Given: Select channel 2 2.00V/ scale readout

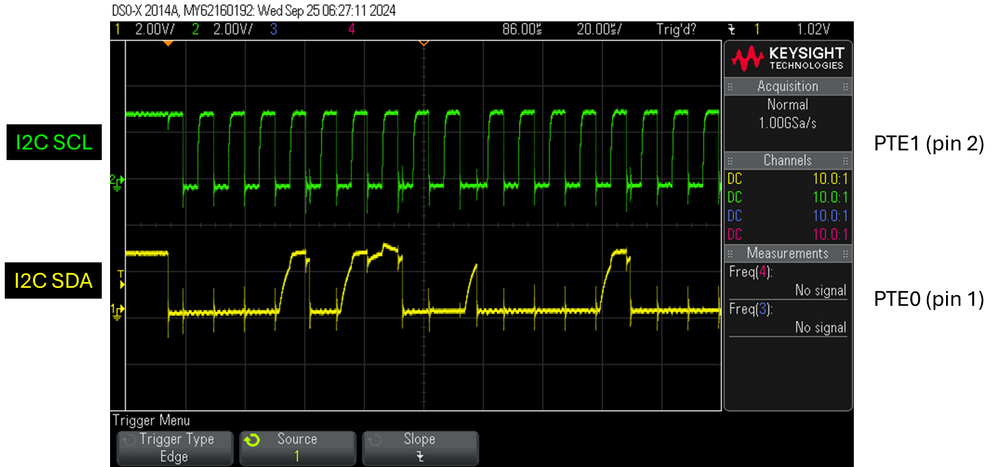Looking at the screenshot, I should 233,29.
